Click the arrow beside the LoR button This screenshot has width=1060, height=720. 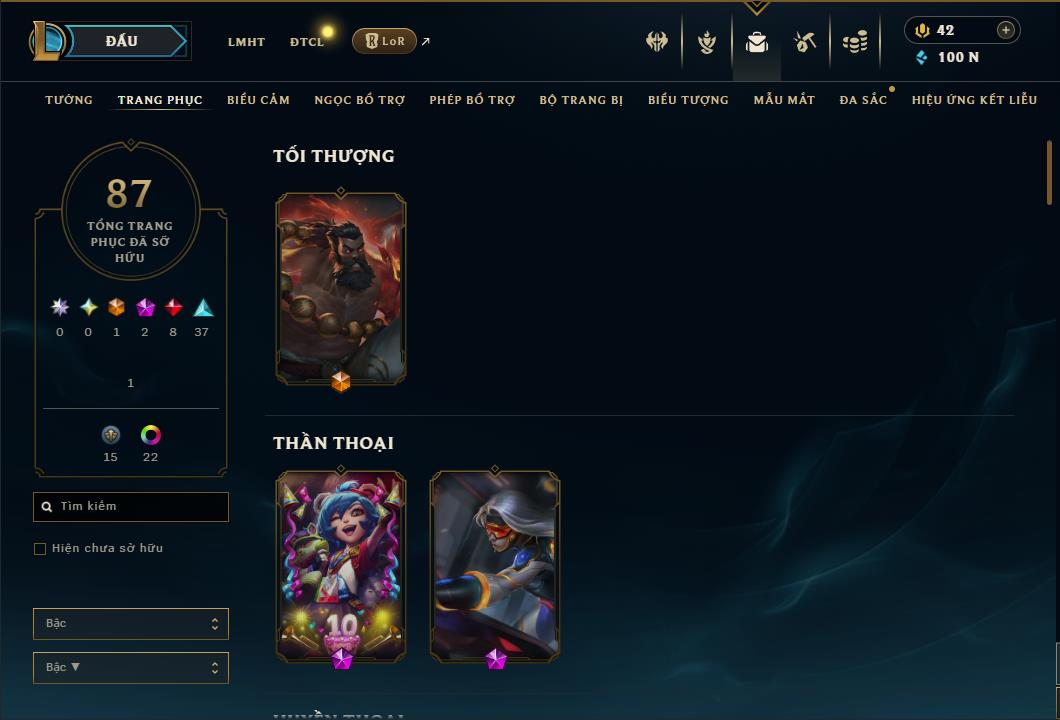(426, 41)
